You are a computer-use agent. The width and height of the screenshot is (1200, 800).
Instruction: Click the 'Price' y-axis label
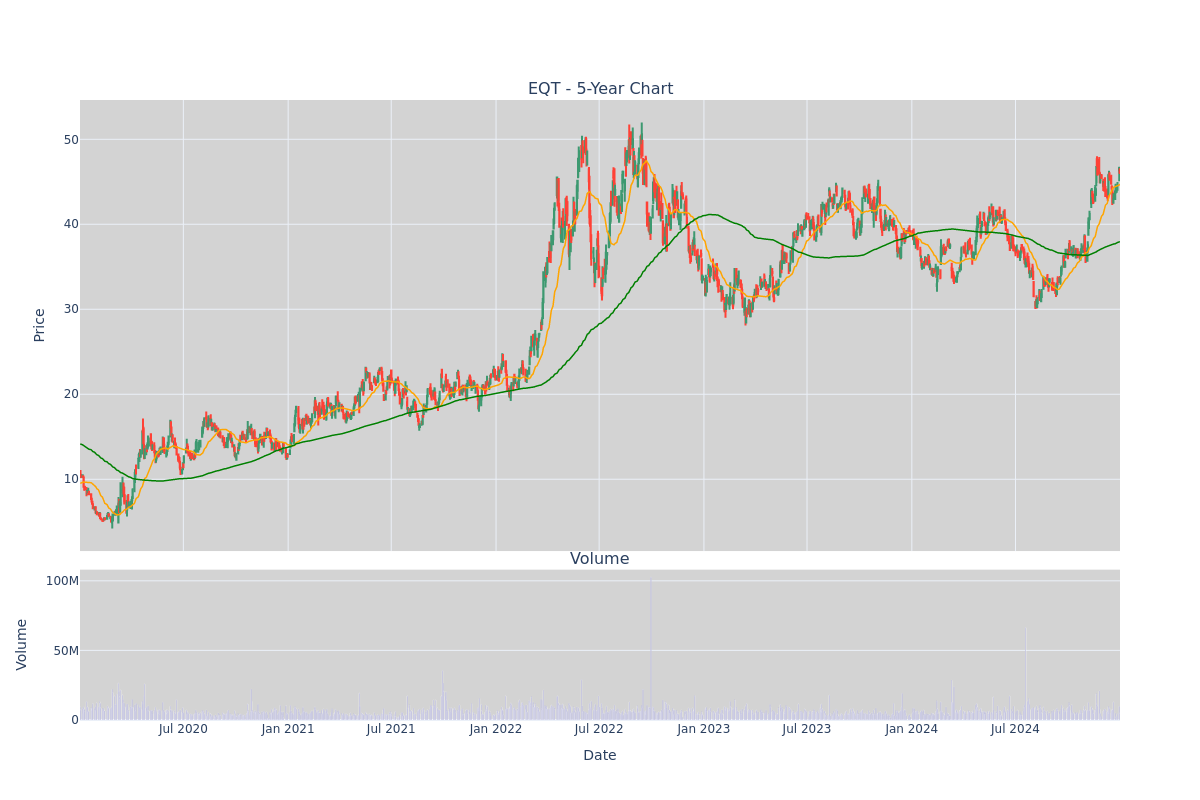(40, 325)
